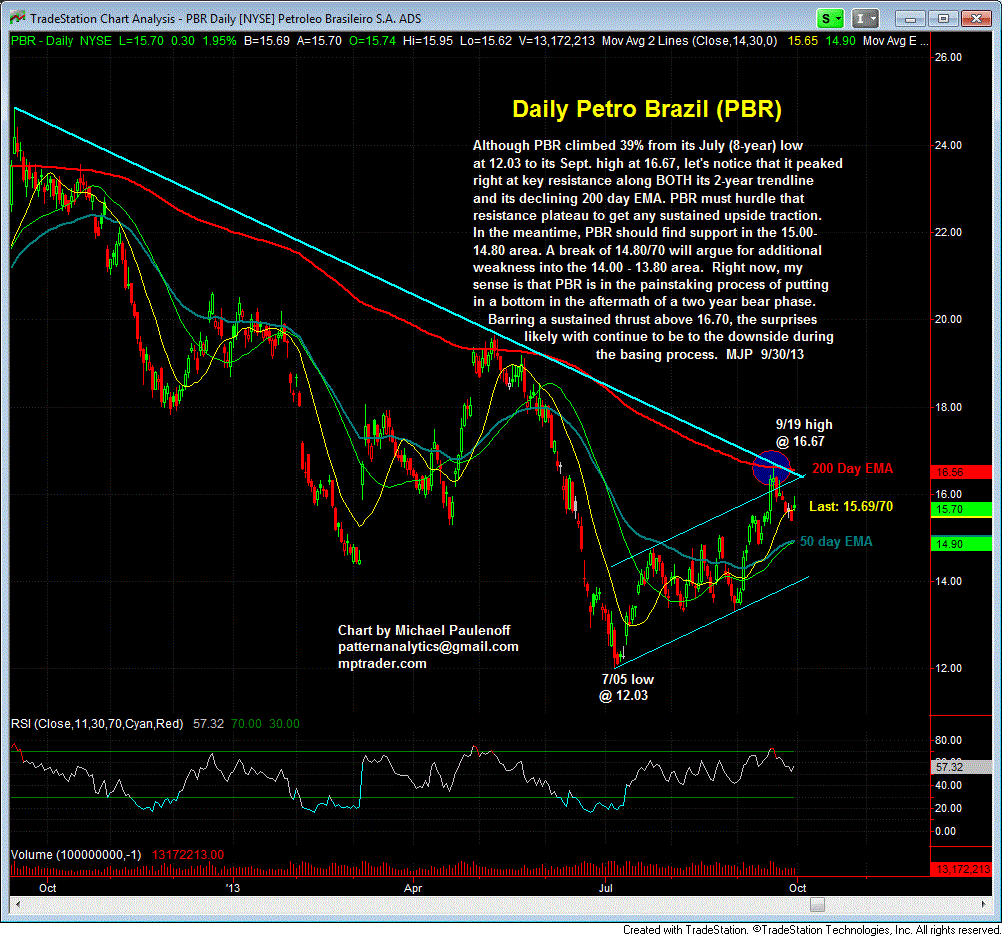Click the patternanalytics@gmail.com email text
Image resolution: width=1002 pixels, height=936 pixels.
(x=428, y=647)
